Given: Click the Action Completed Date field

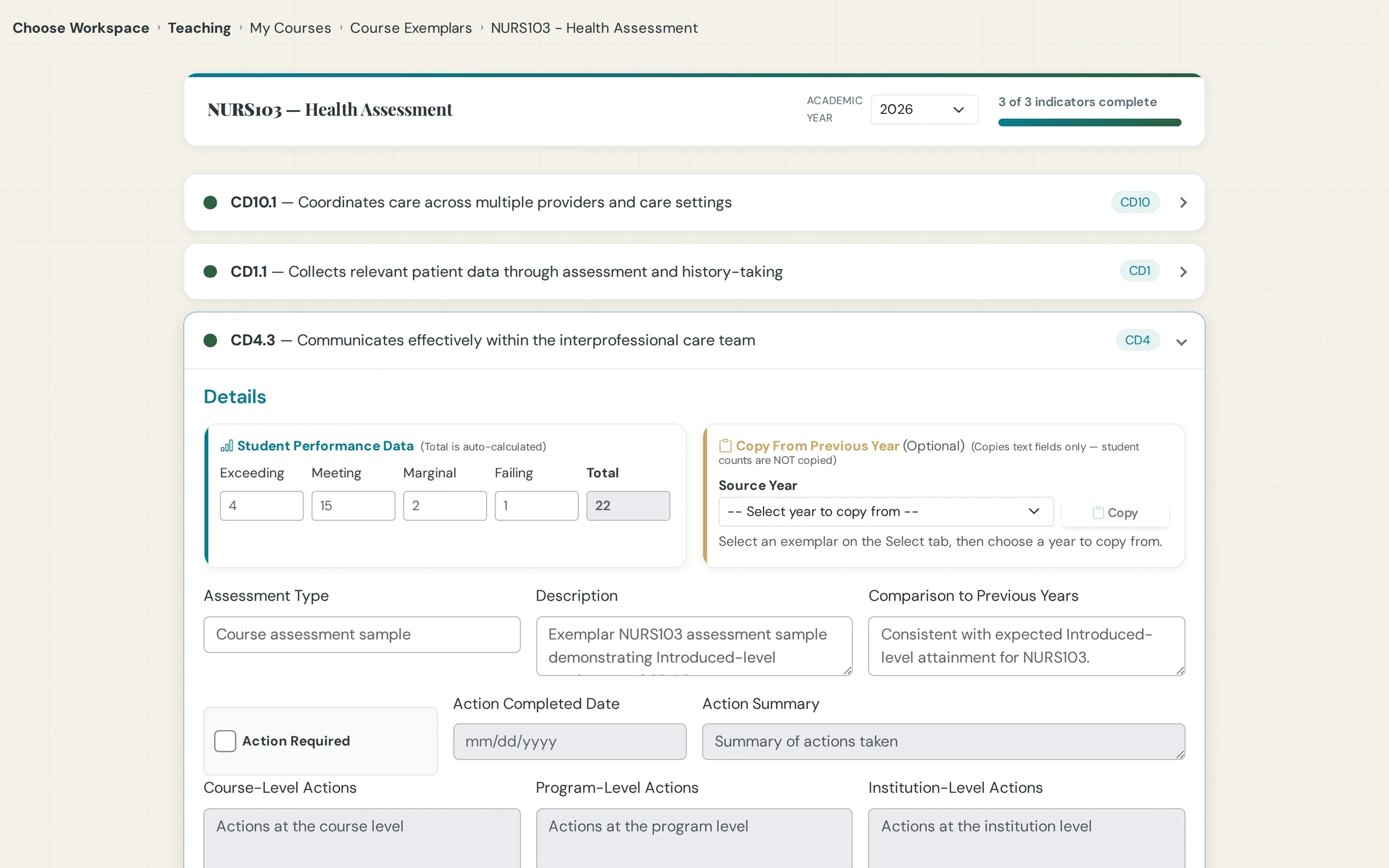Looking at the screenshot, I should tap(569, 742).
